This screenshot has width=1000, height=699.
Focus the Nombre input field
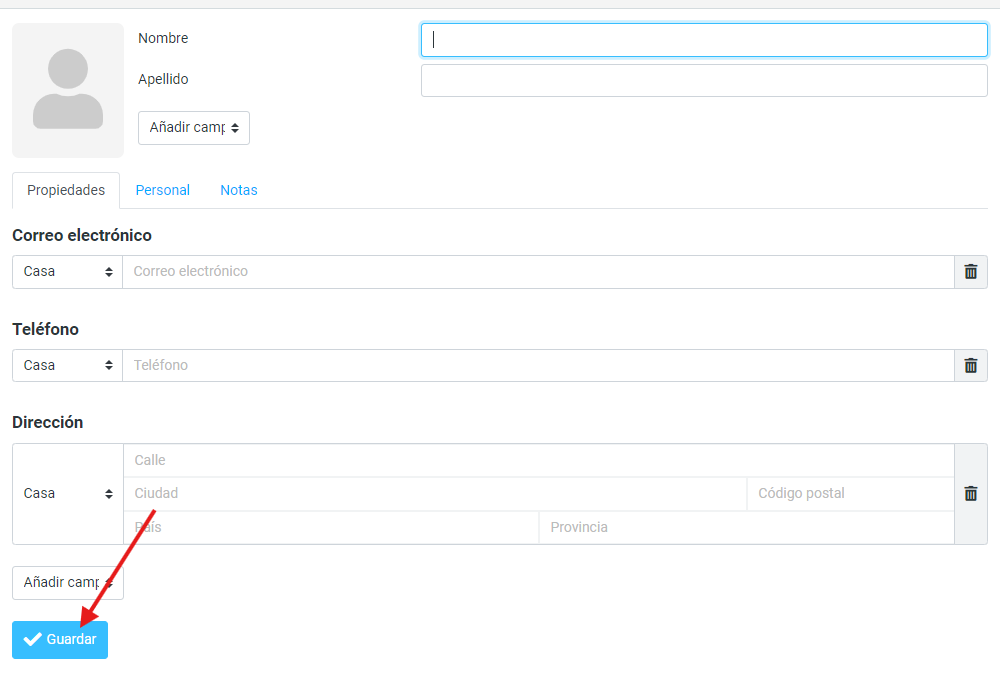(x=704, y=40)
